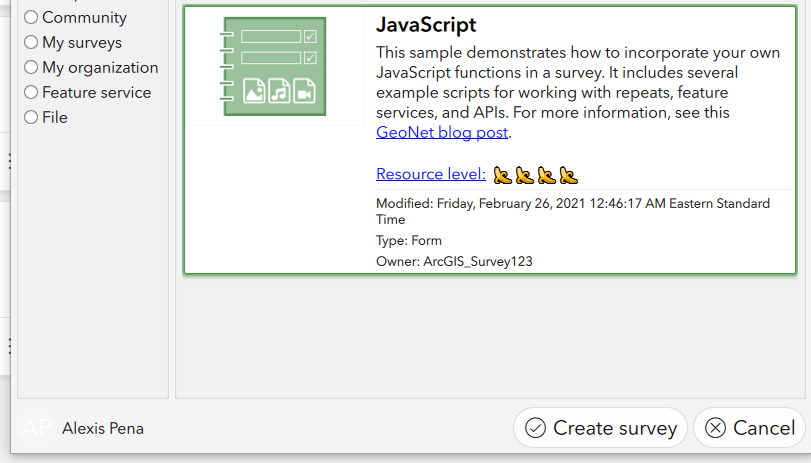Click the first banana resource icon

pos(502,175)
